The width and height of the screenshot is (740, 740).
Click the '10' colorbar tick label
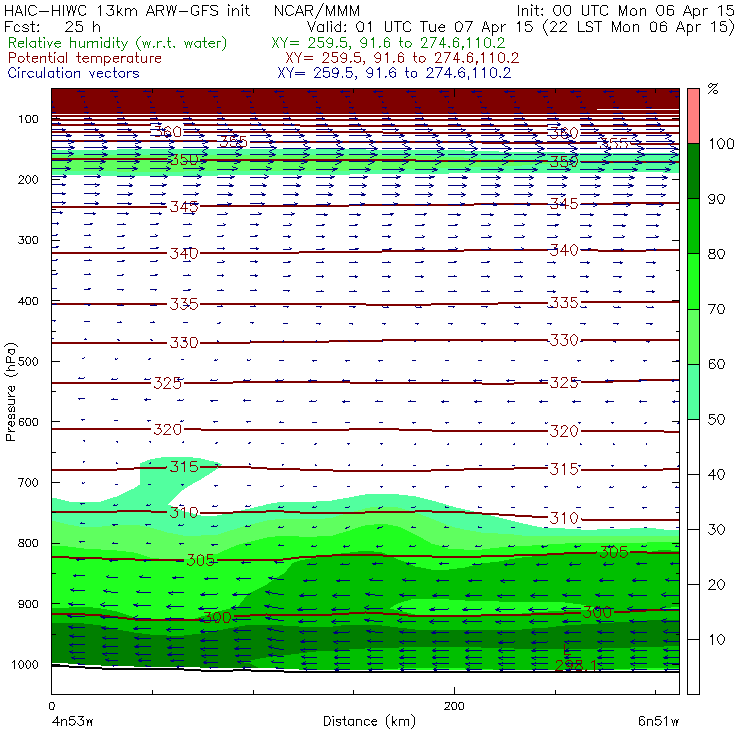point(716,640)
